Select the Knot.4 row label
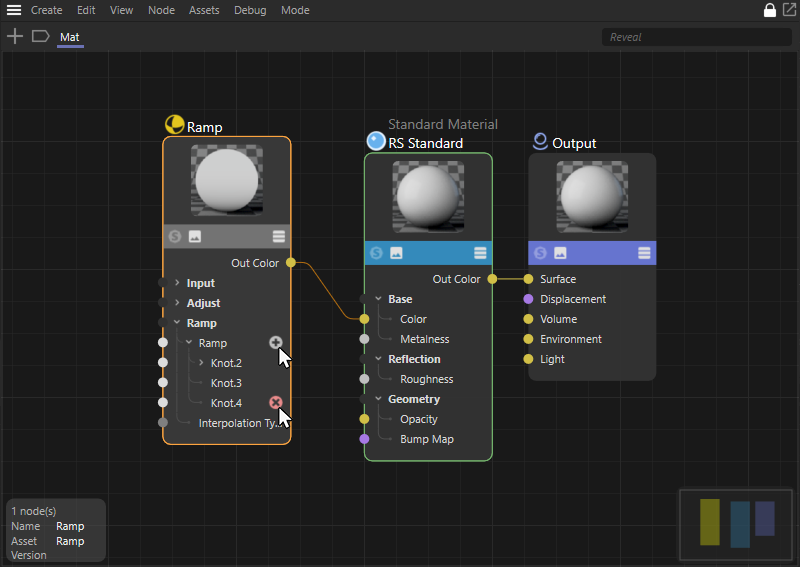 227,403
